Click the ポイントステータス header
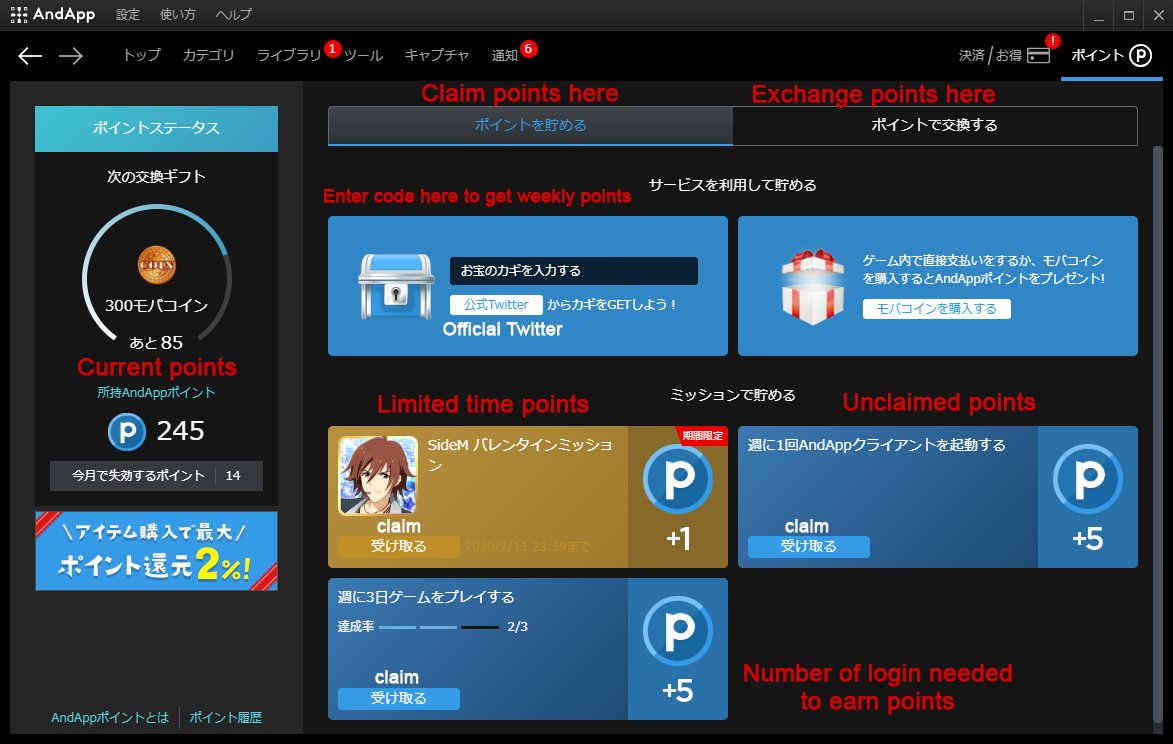 tap(156, 129)
